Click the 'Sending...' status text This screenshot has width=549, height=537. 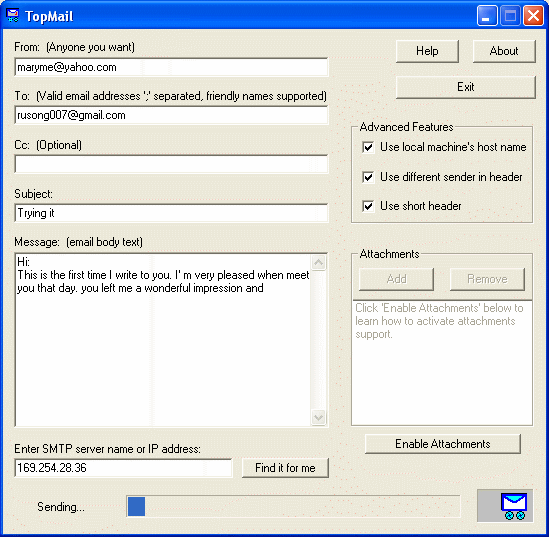click(61, 507)
